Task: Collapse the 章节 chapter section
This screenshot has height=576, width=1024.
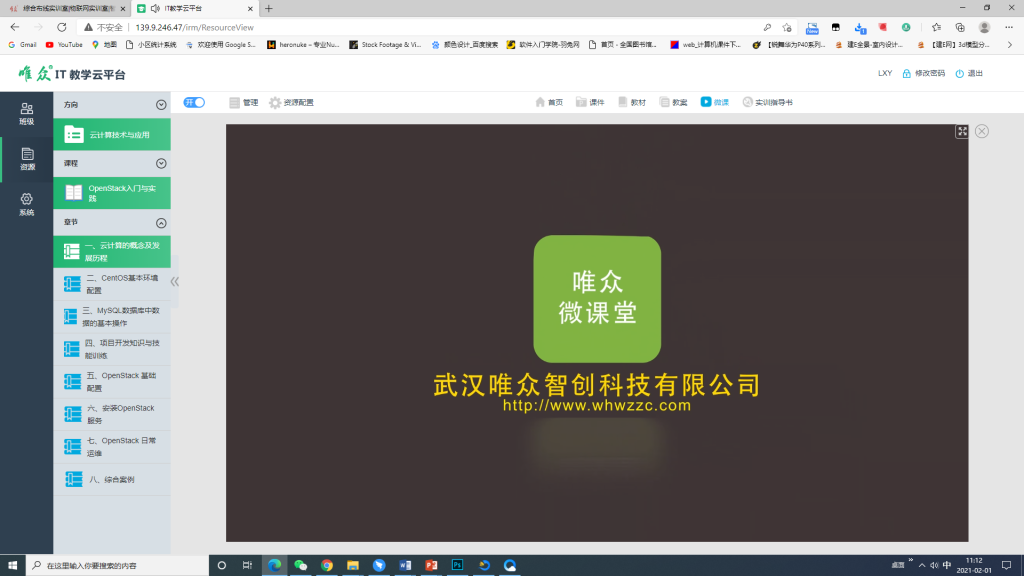Action: [x=161, y=223]
